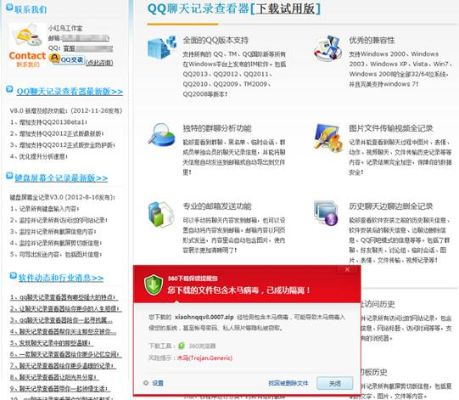
Task: Click the 关闭 button in the alert
Action: pos(335,383)
